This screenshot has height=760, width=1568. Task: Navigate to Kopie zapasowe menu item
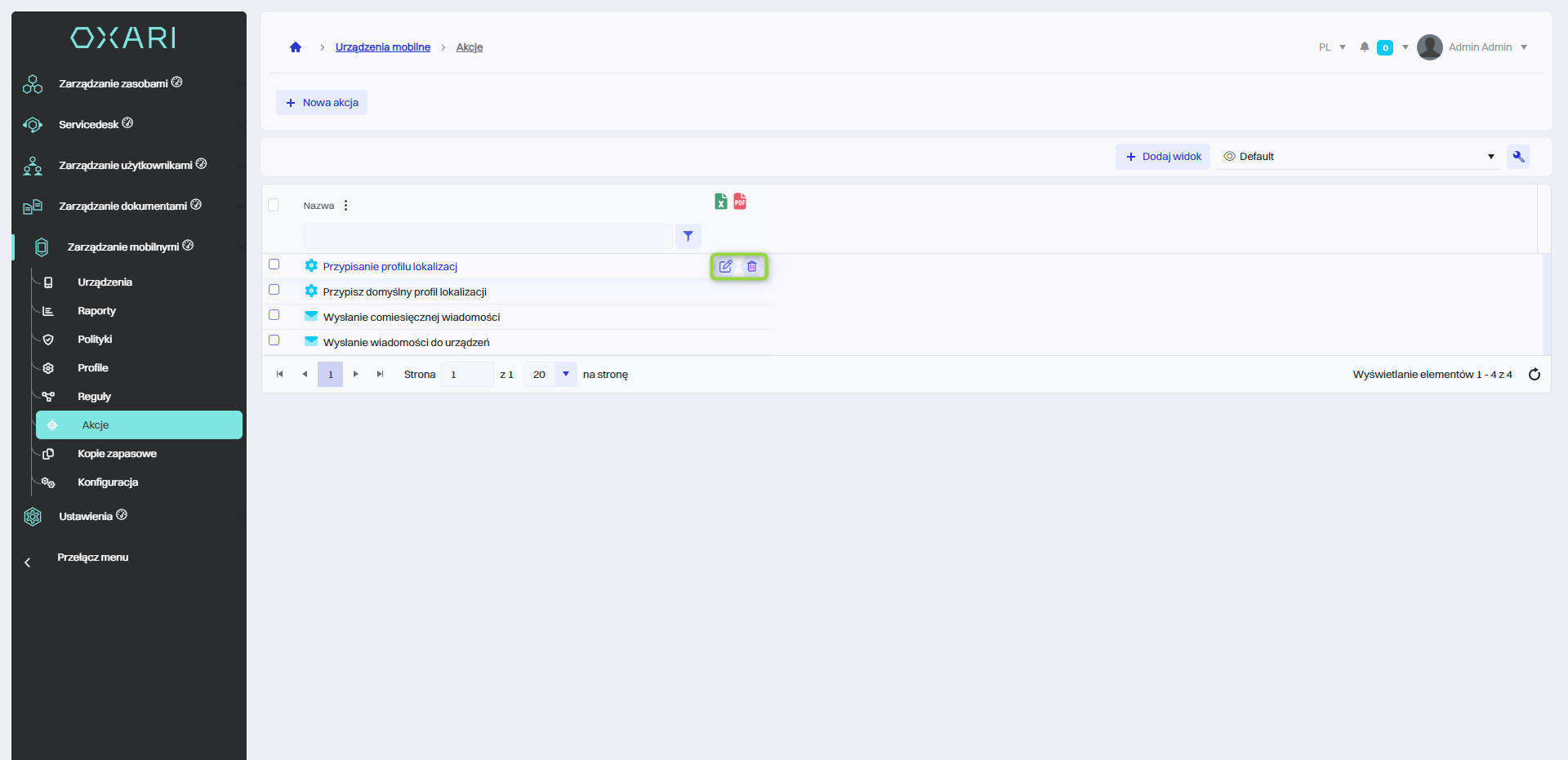pyautogui.click(x=117, y=454)
